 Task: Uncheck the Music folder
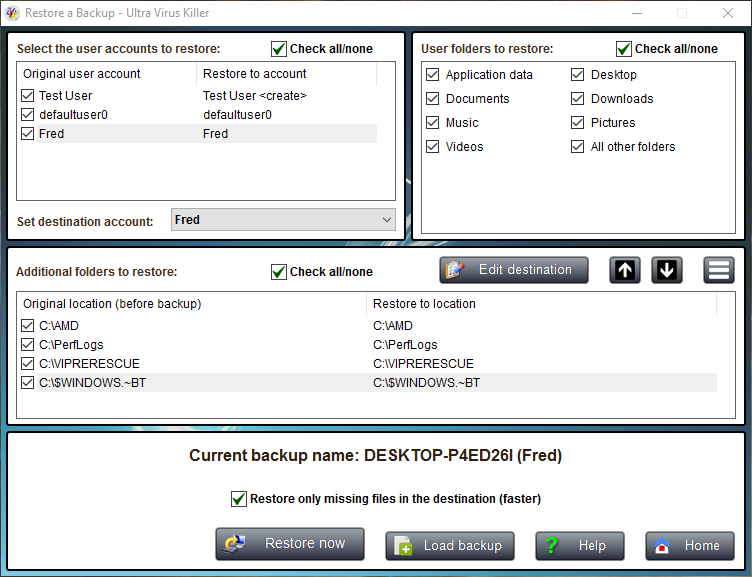(433, 122)
